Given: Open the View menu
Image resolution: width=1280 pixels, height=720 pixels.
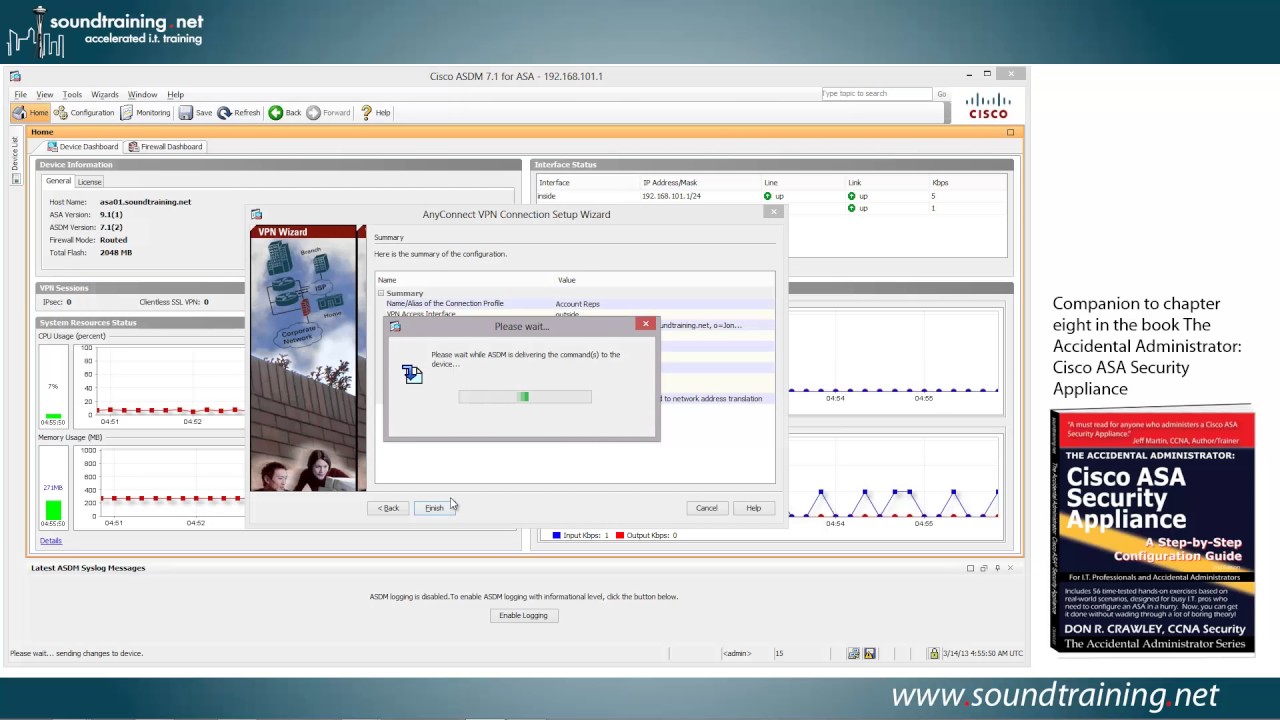Looking at the screenshot, I should (45, 95).
